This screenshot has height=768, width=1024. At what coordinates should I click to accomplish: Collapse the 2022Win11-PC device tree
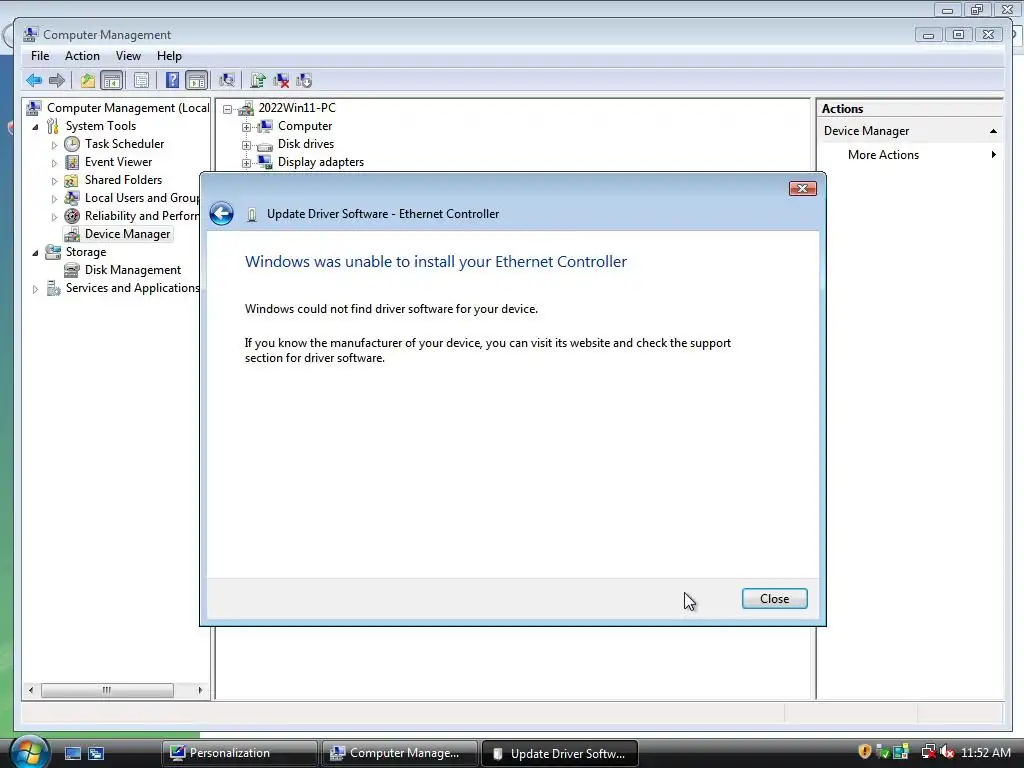227,109
